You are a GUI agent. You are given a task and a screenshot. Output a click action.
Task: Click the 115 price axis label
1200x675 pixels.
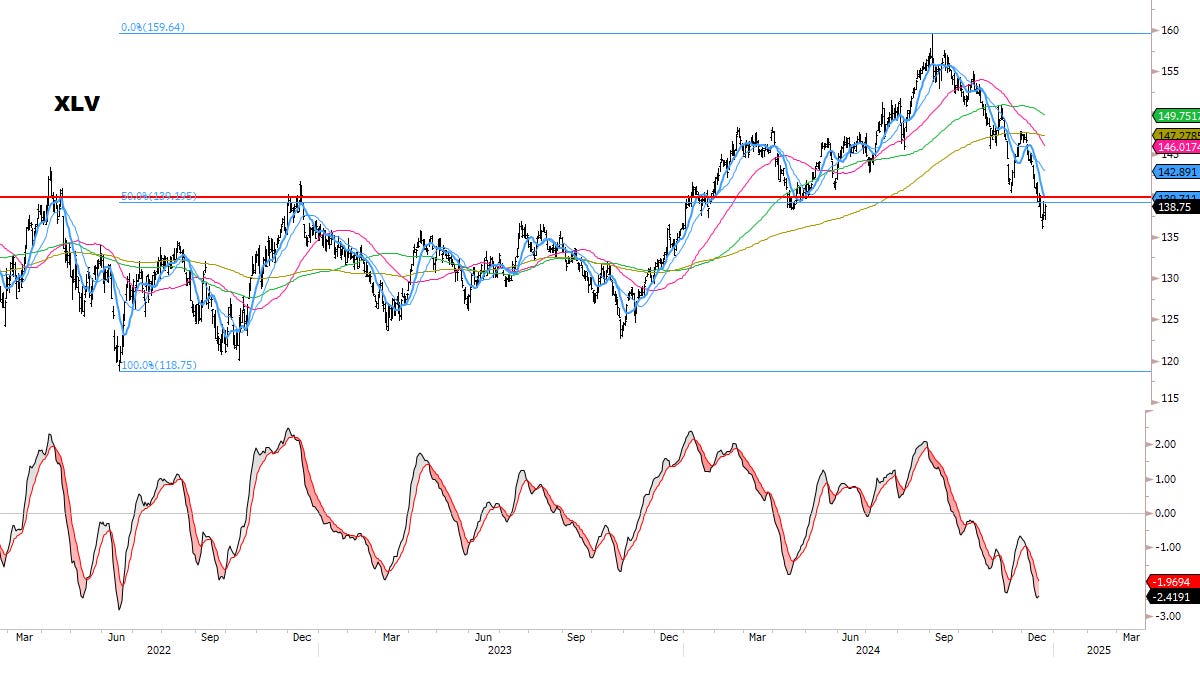coord(1170,401)
